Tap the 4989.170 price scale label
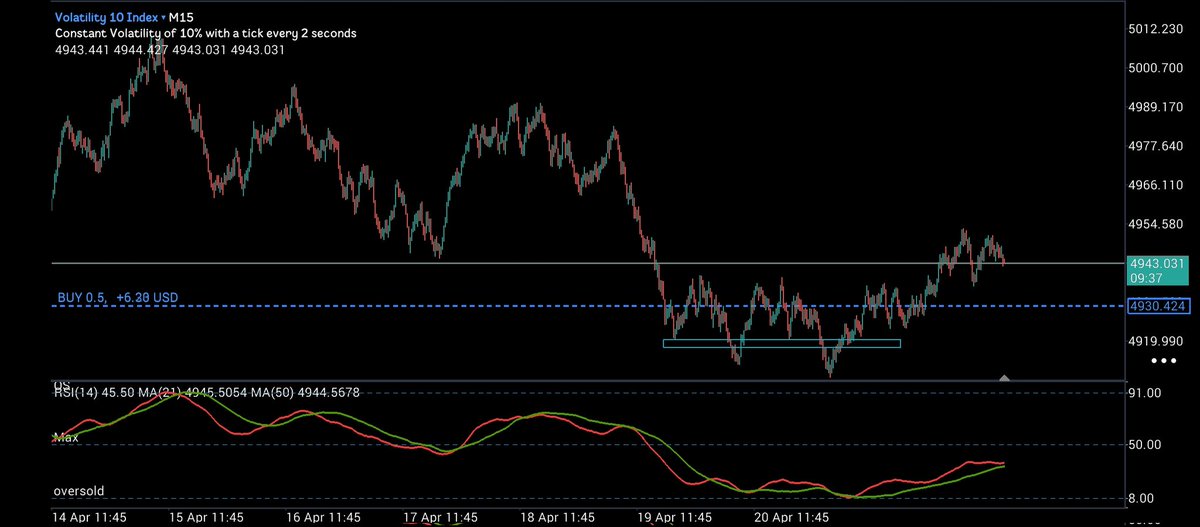1200x527 pixels. click(1158, 107)
